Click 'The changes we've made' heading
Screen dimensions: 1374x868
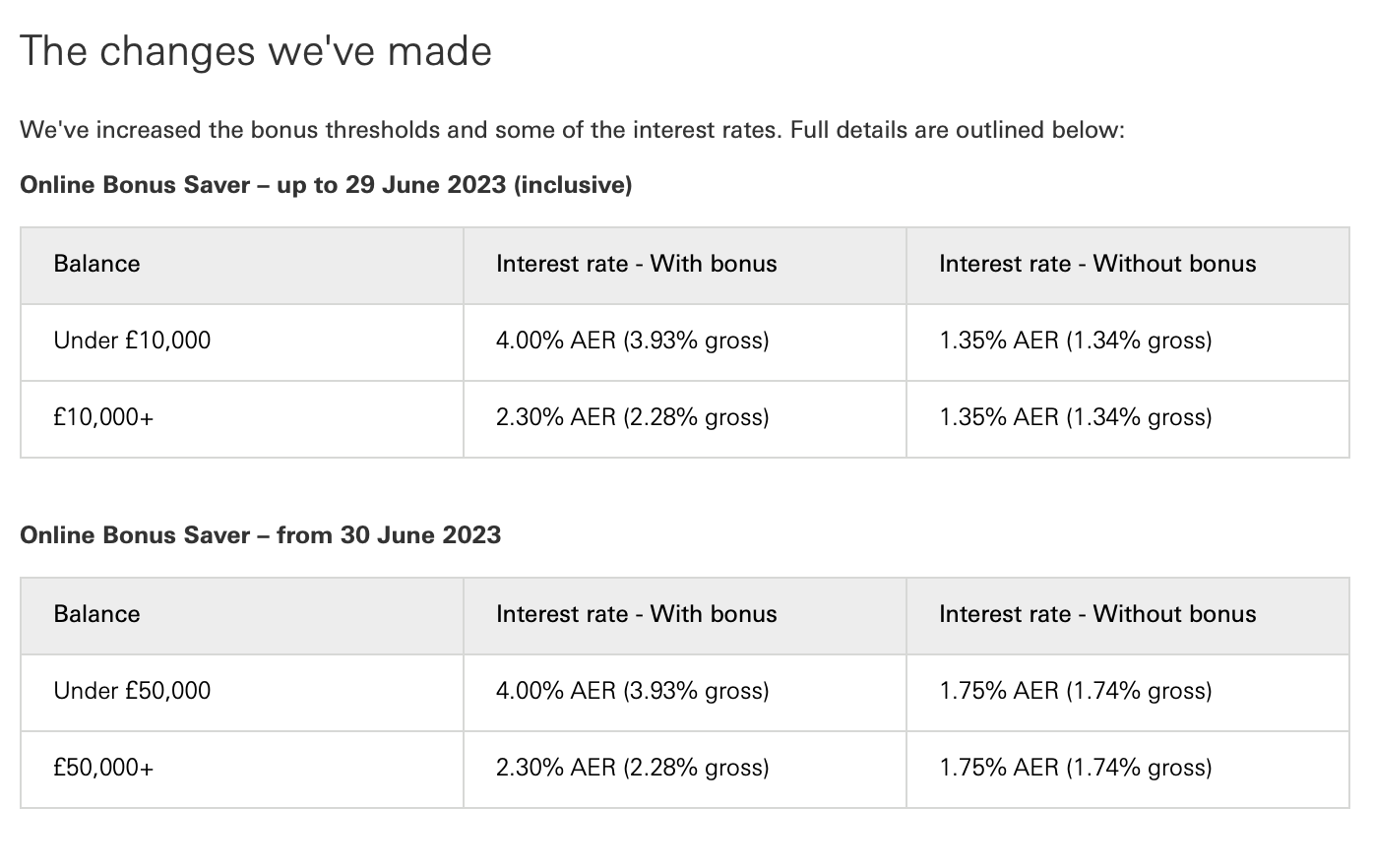pos(256,51)
